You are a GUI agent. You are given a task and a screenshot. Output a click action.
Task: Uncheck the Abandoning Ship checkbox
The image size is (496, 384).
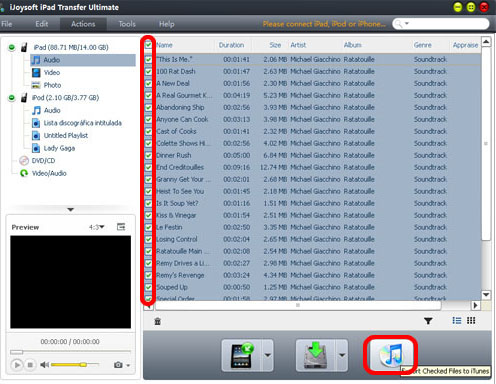[x=149, y=108]
